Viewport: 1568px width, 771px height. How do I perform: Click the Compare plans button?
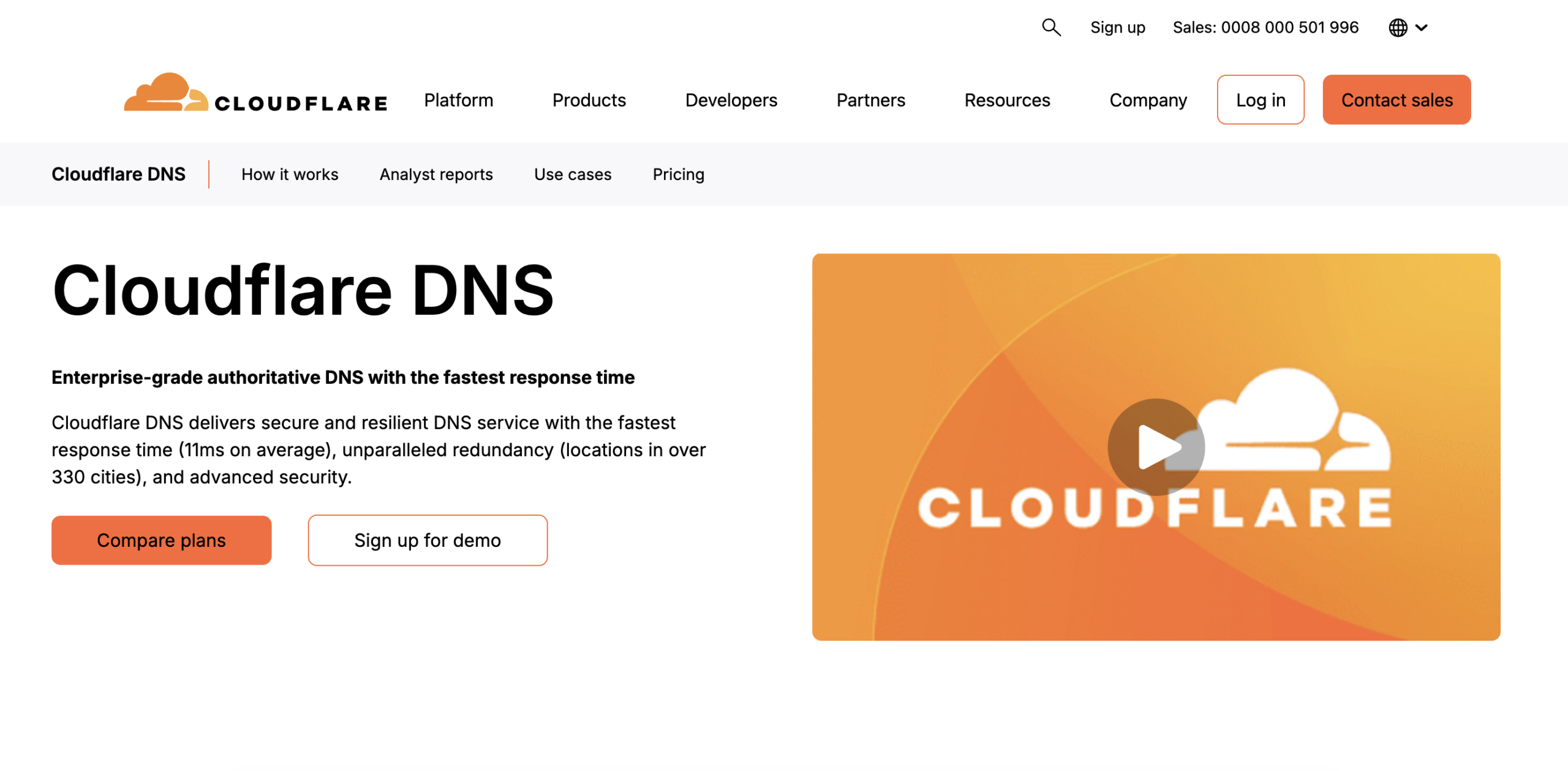point(161,540)
